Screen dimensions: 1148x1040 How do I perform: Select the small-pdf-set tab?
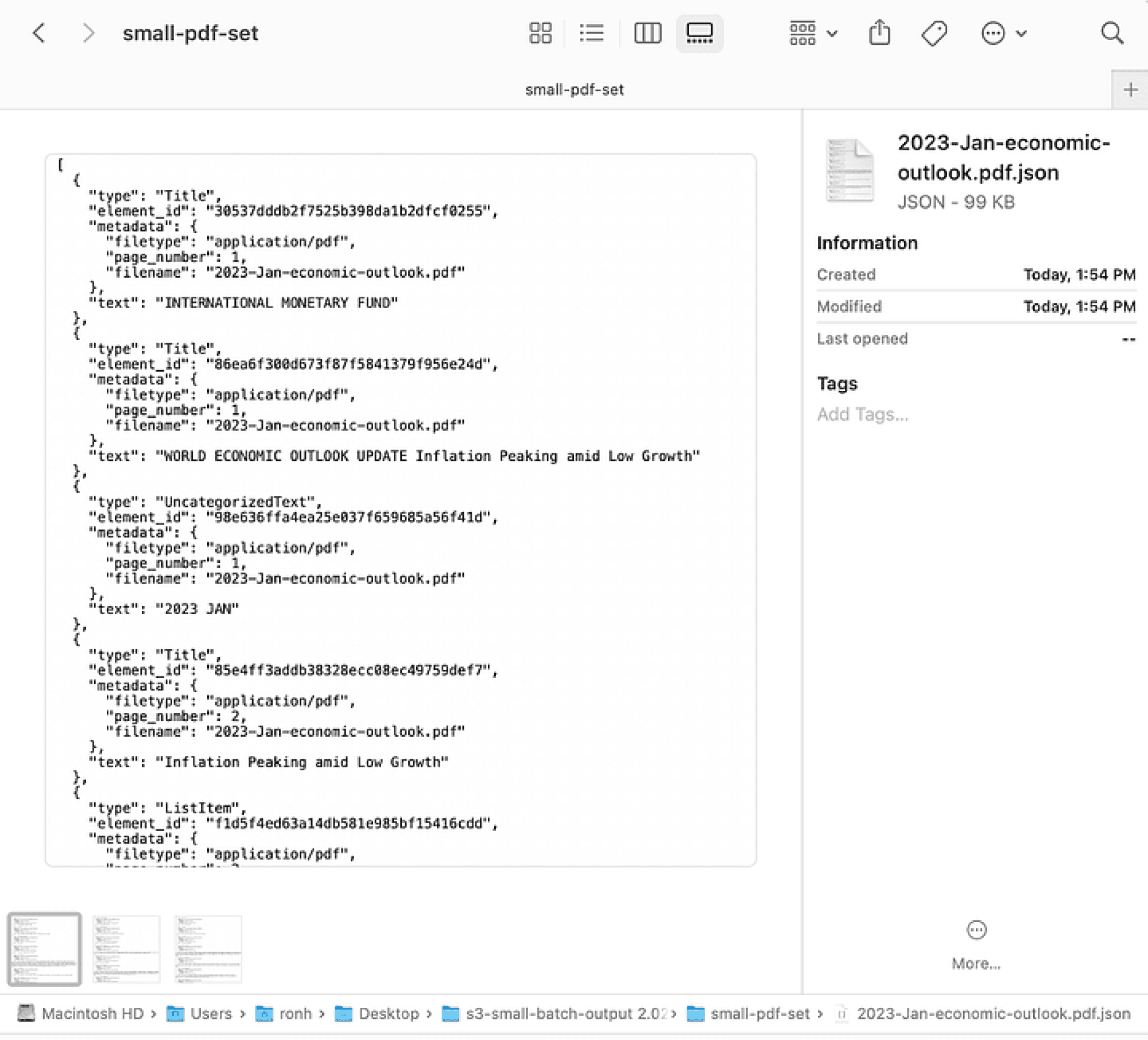click(x=574, y=90)
